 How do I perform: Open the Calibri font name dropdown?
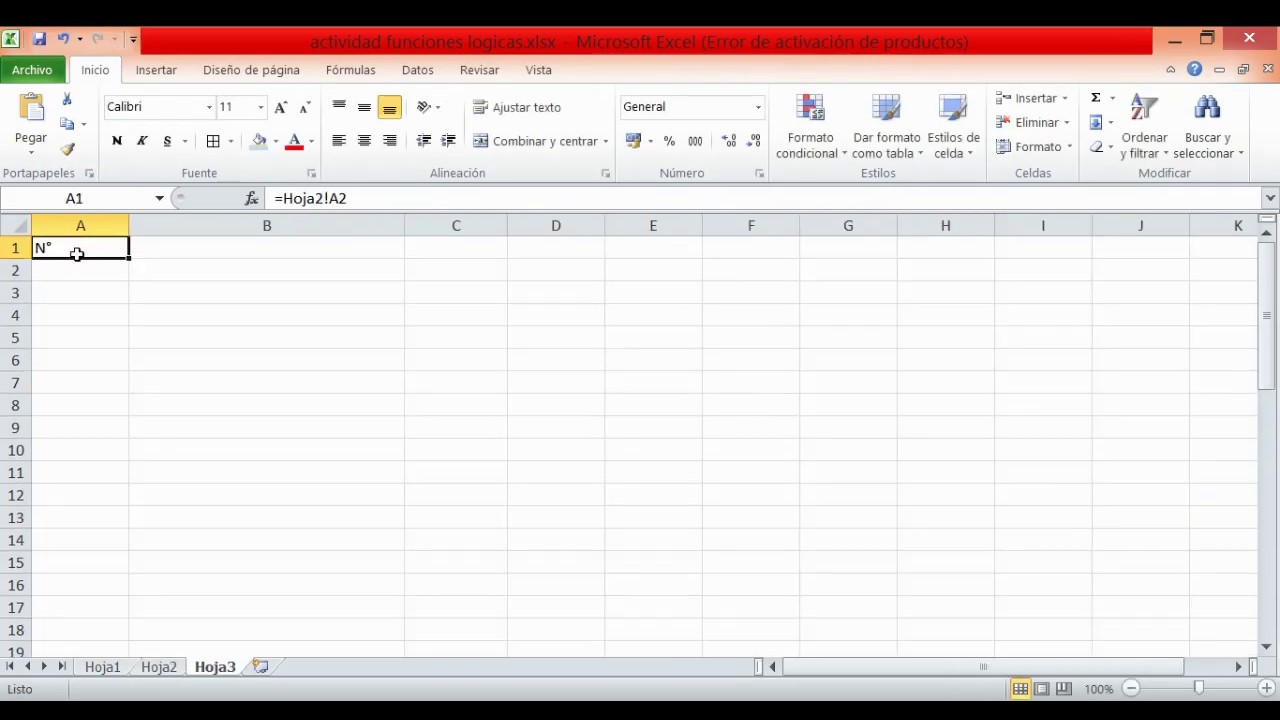209,107
